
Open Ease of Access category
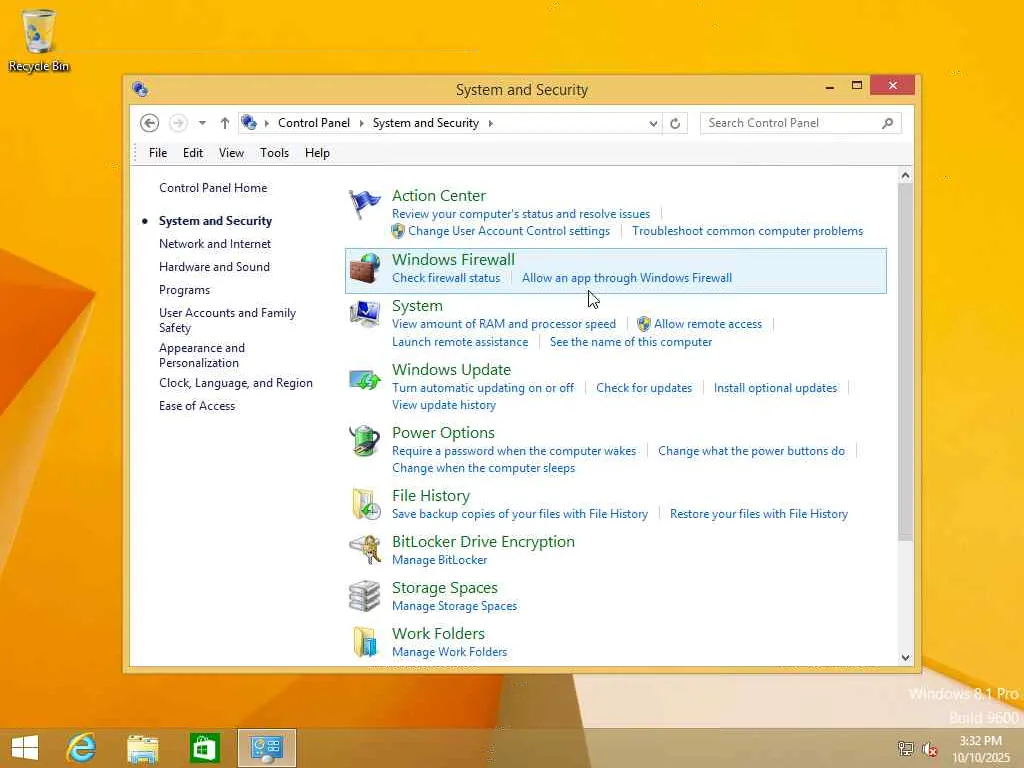[197, 406]
